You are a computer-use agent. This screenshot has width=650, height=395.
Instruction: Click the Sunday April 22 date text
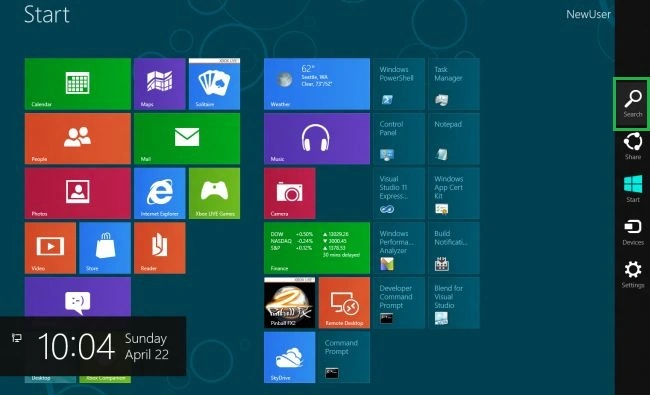pos(146,347)
